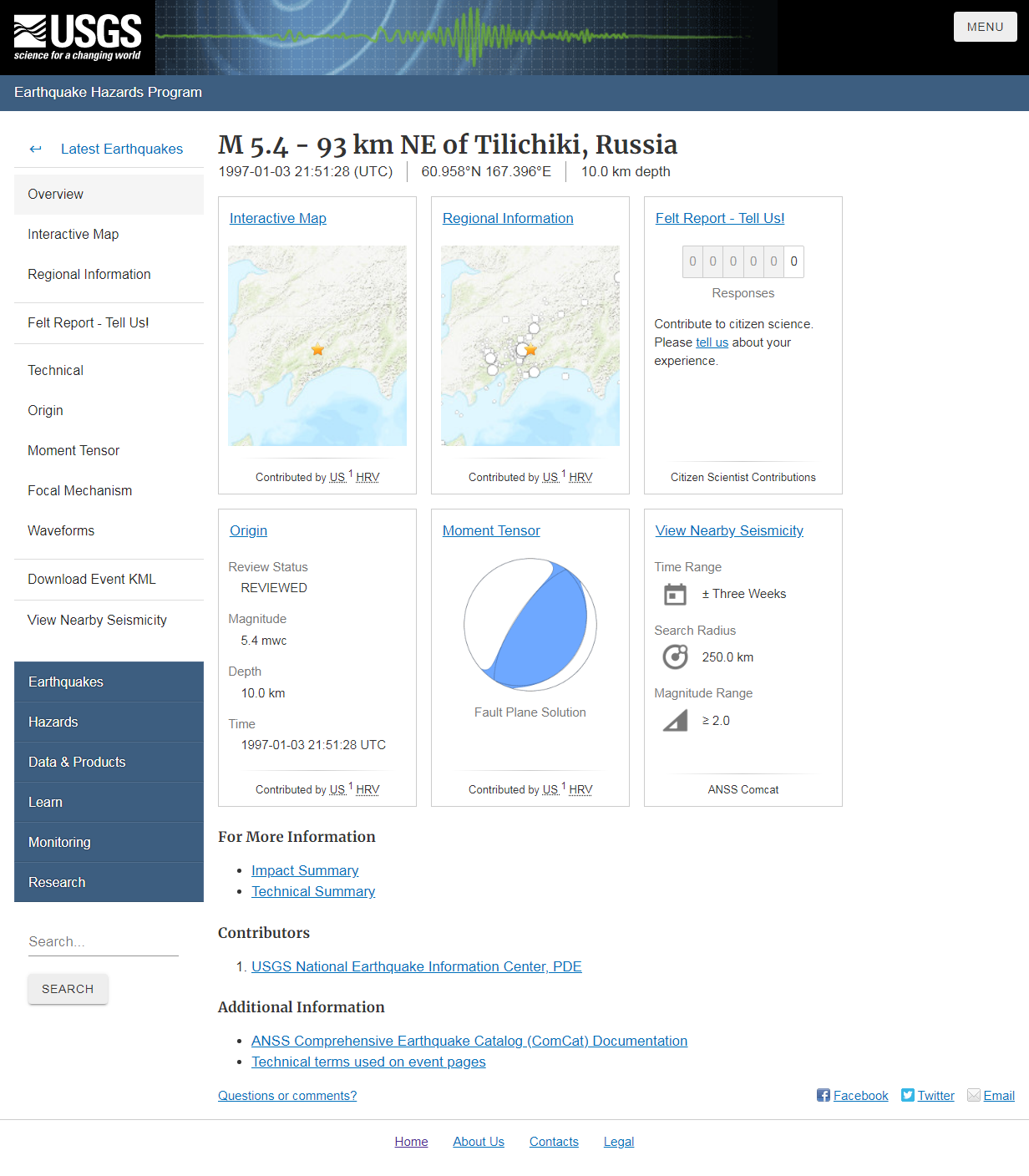Open View Nearby Seismicity card link

coord(729,530)
